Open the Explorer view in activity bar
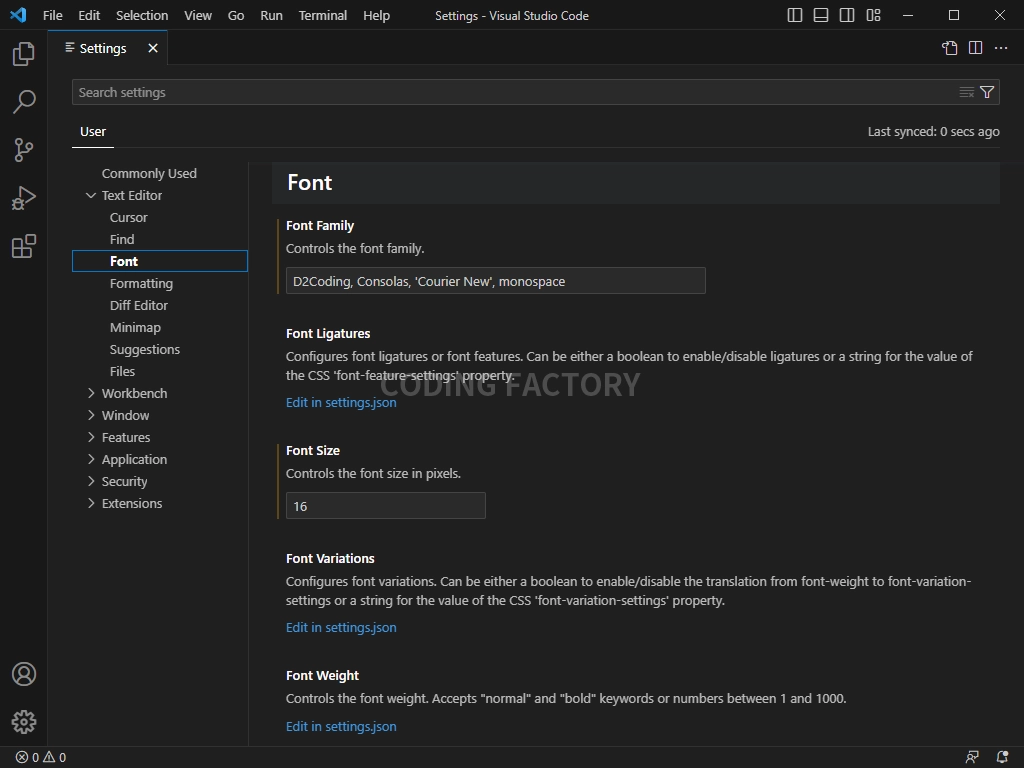 click(x=24, y=54)
